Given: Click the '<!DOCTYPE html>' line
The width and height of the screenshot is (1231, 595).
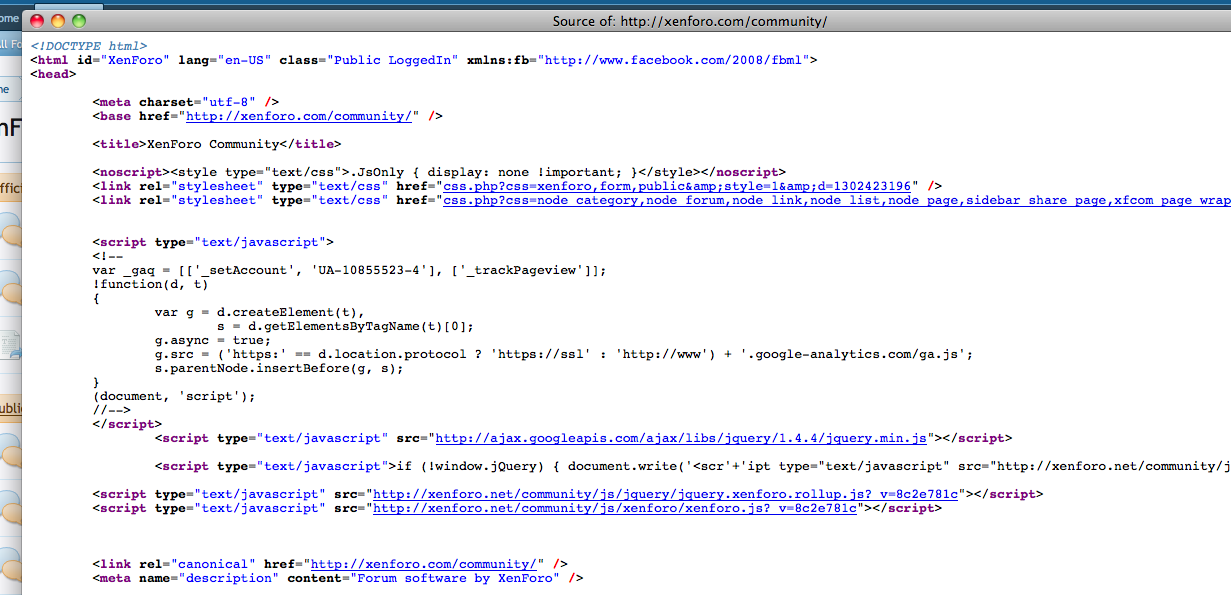Looking at the screenshot, I should pyautogui.click(x=89, y=46).
